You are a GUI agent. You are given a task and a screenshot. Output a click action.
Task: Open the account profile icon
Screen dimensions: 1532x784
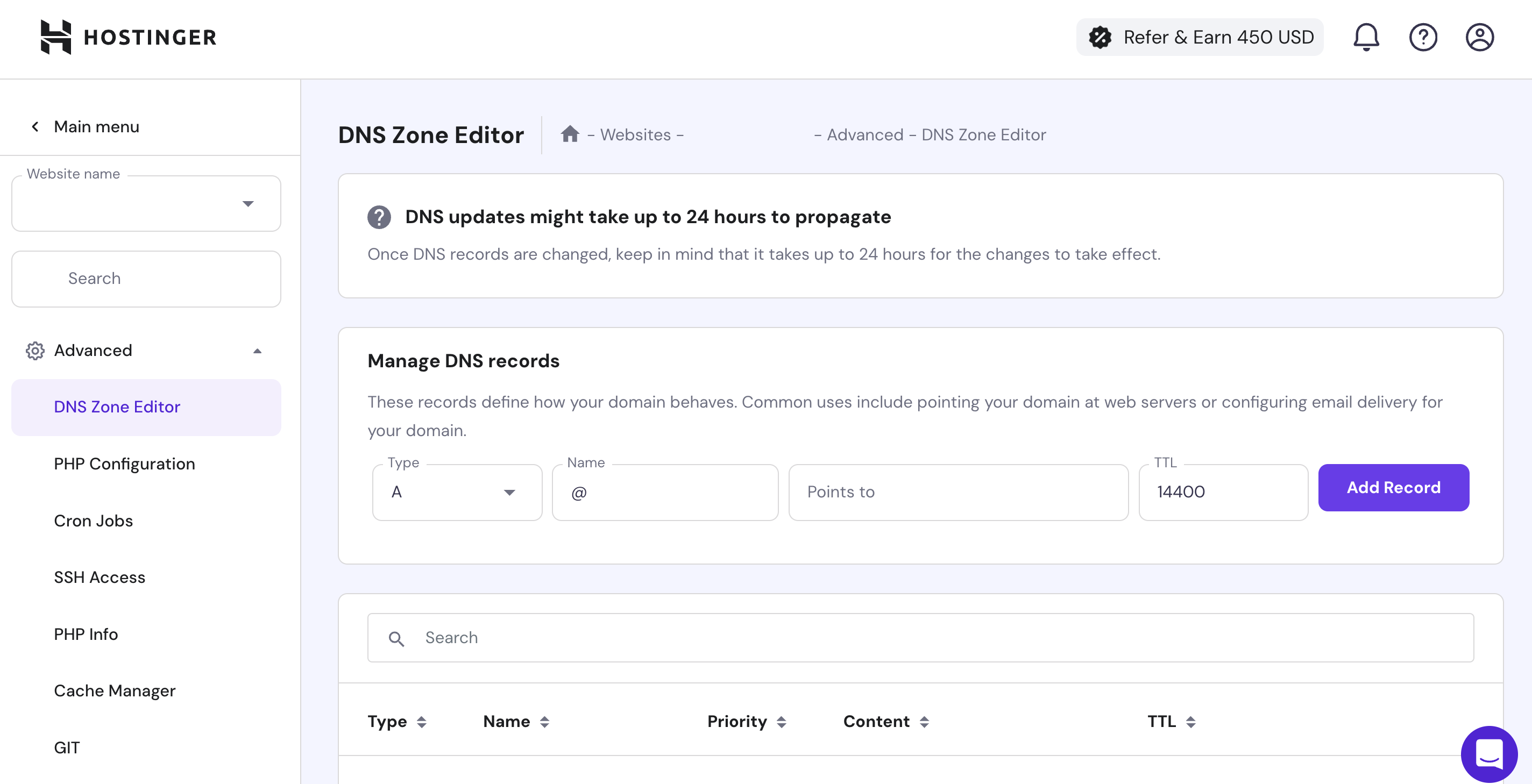coord(1480,37)
